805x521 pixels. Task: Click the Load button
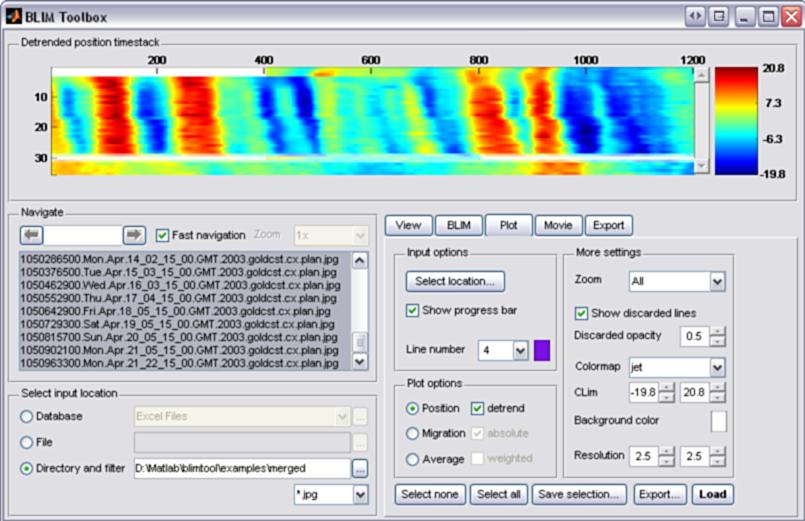coord(713,494)
